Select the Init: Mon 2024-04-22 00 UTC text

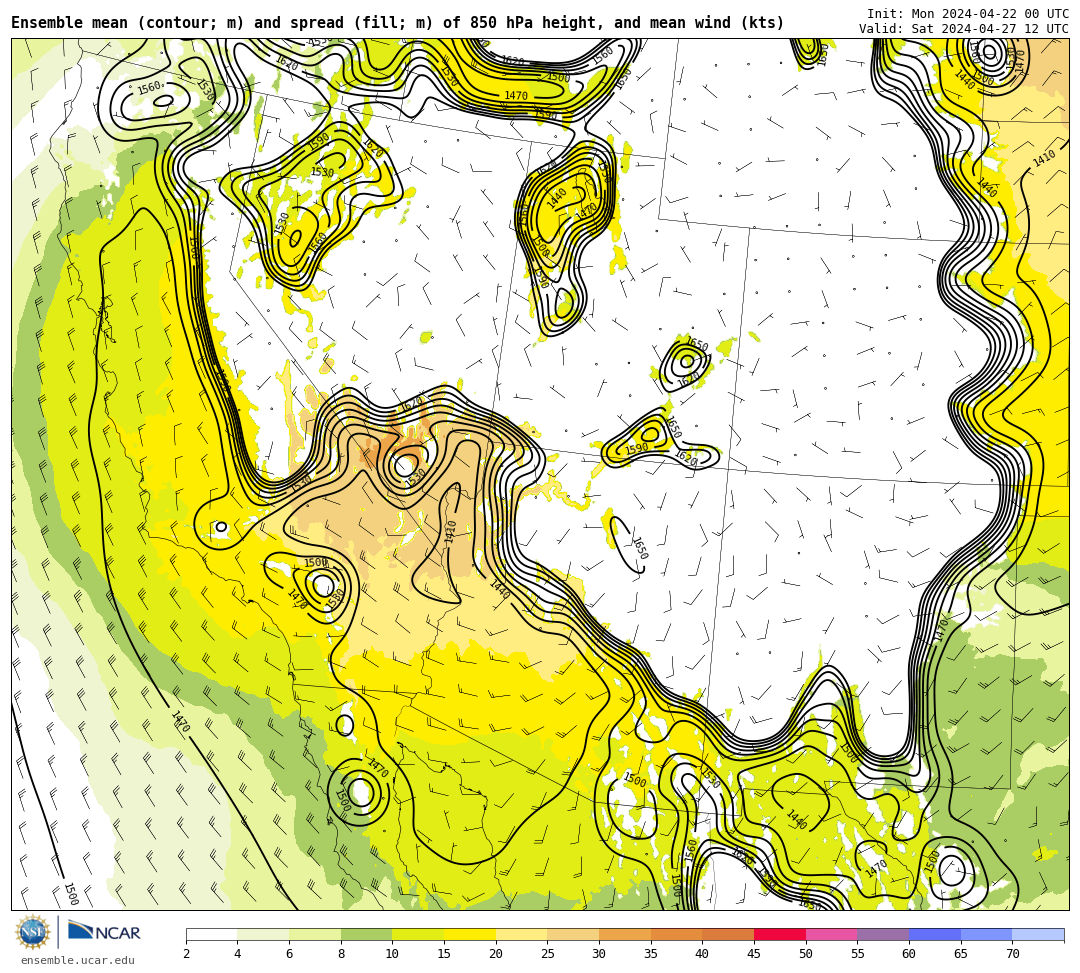click(968, 14)
